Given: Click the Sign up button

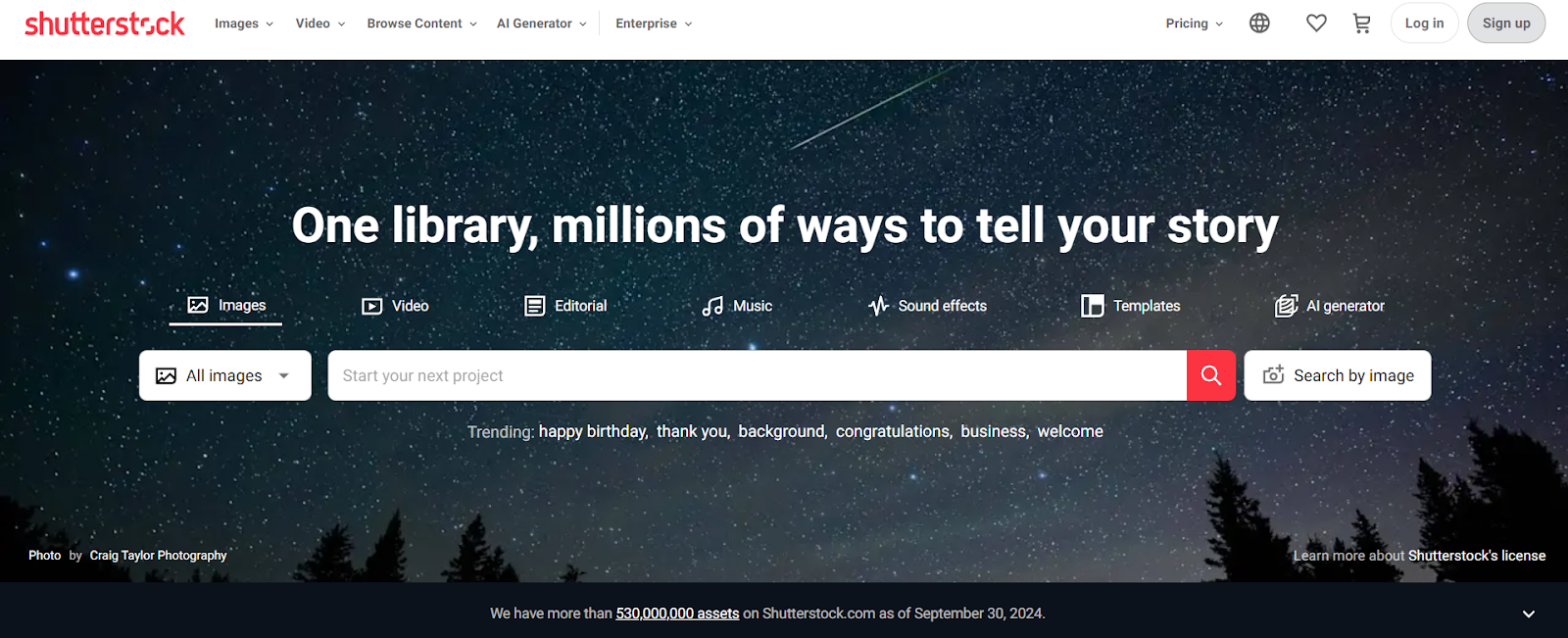Looking at the screenshot, I should (1506, 24).
